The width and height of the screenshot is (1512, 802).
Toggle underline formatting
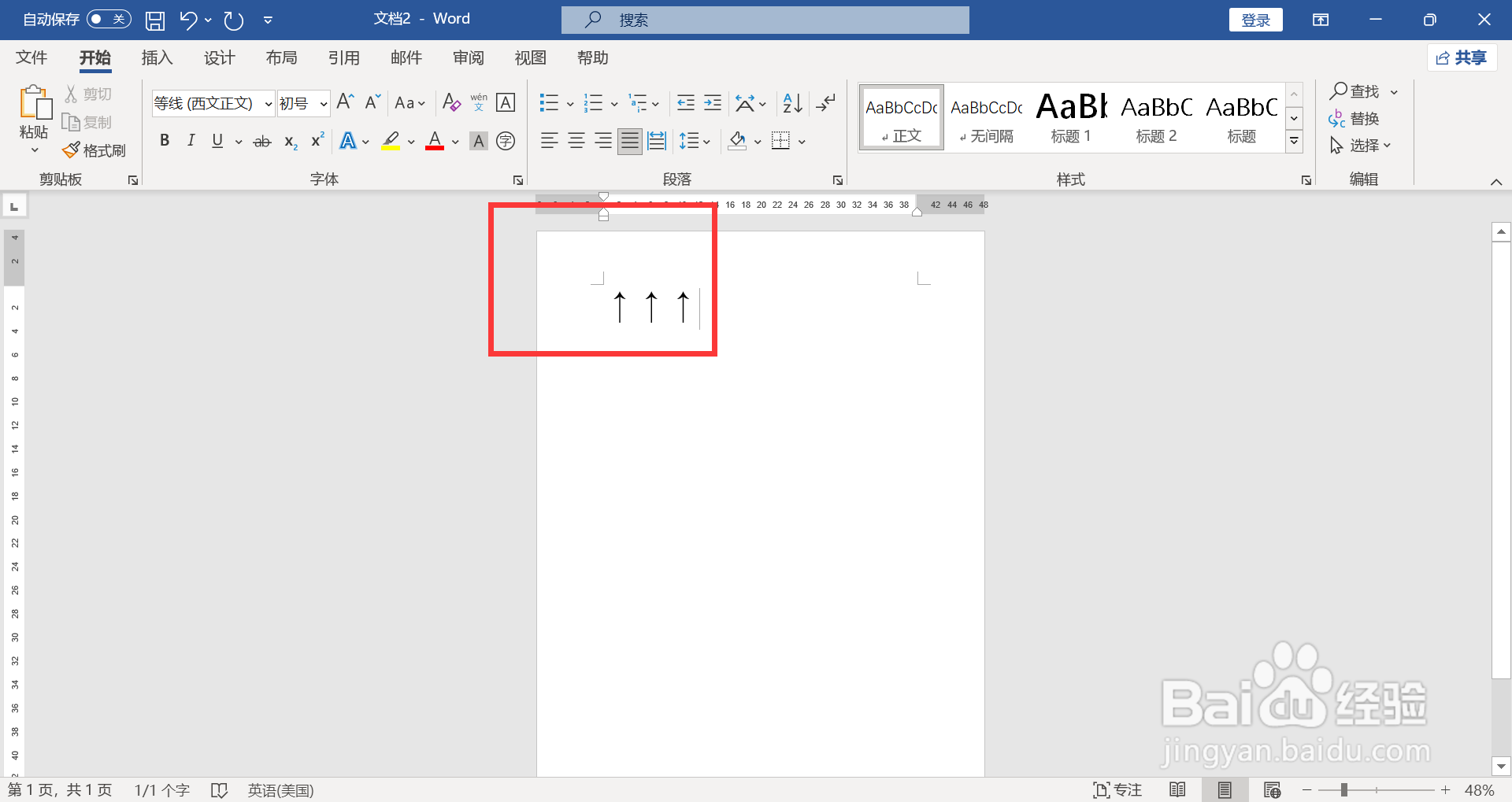click(x=217, y=141)
